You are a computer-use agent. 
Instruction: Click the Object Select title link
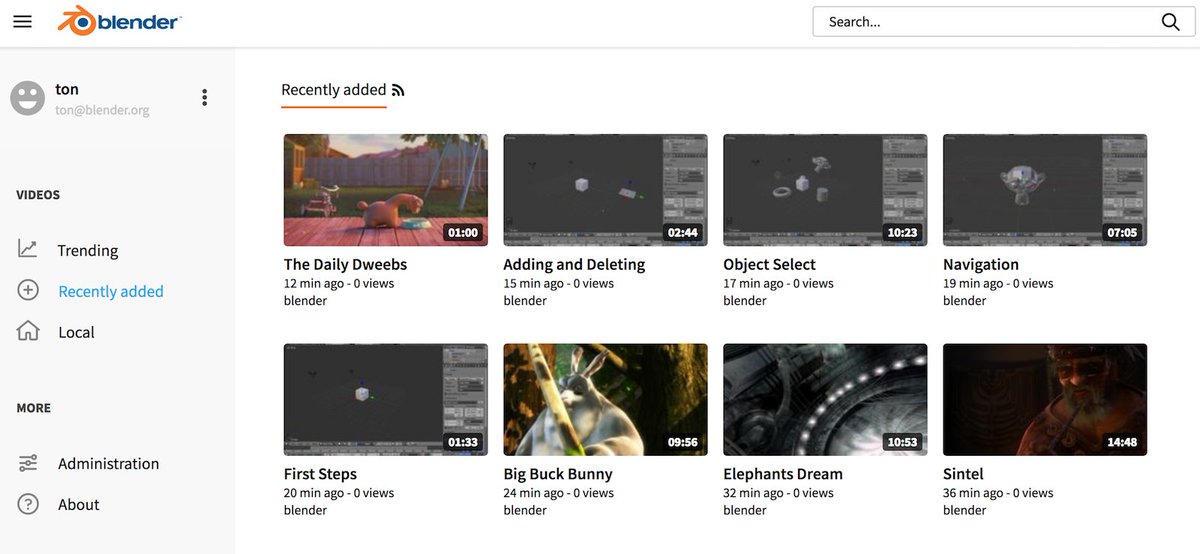coord(769,264)
